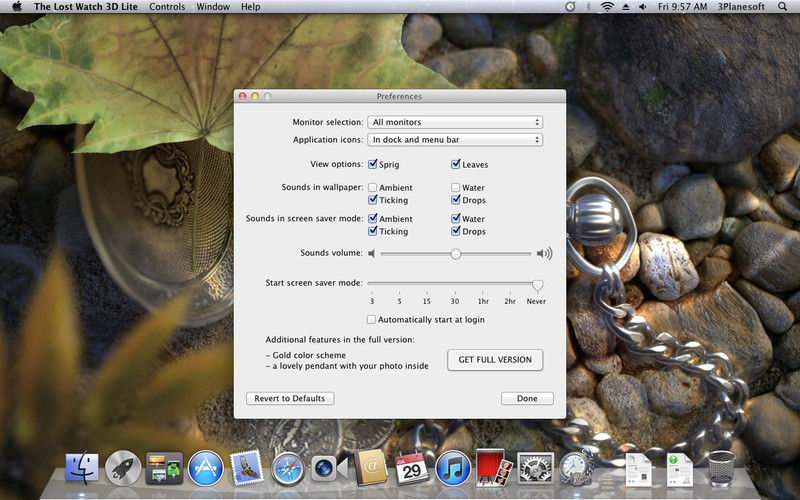Click Revert to Defaults
This screenshot has height=500, width=800.
click(290, 398)
